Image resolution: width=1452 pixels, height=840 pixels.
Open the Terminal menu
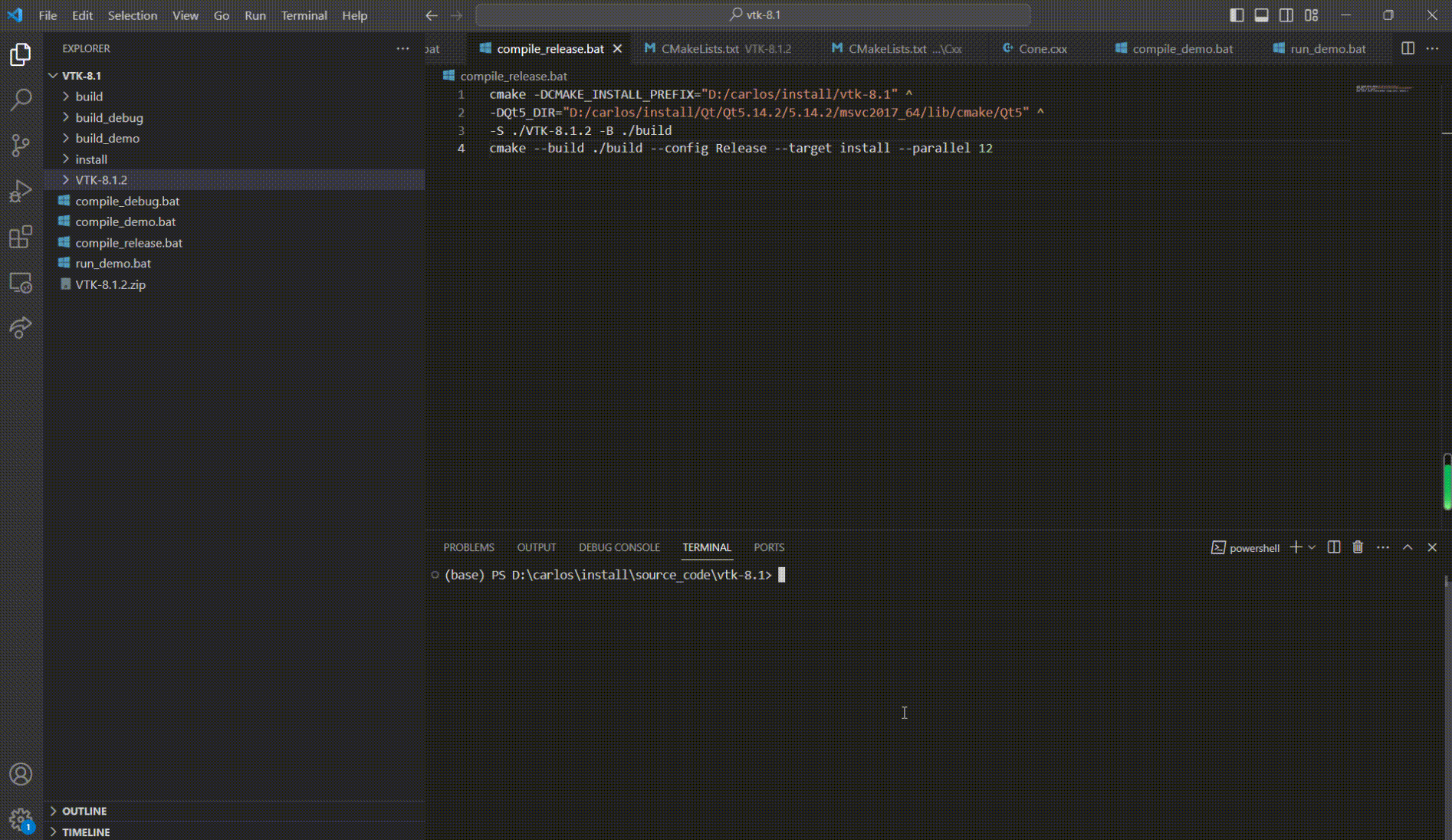304,15
